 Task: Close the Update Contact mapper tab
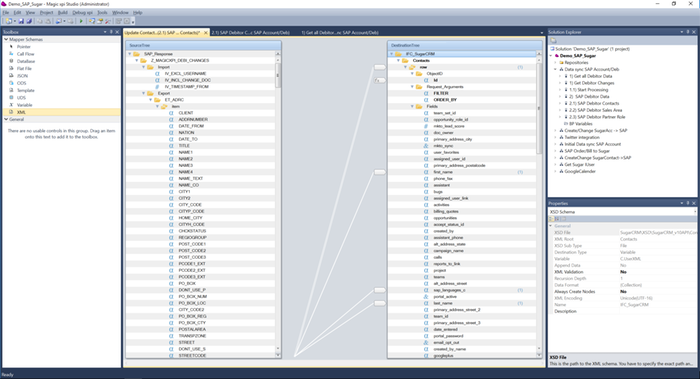(206, 33)
